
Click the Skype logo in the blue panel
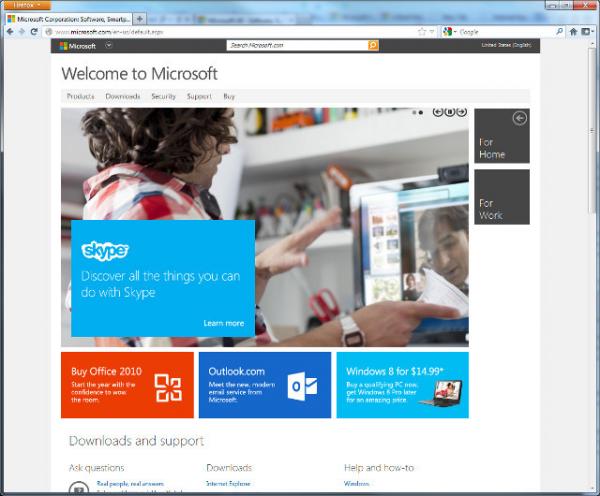coord(105,251)
